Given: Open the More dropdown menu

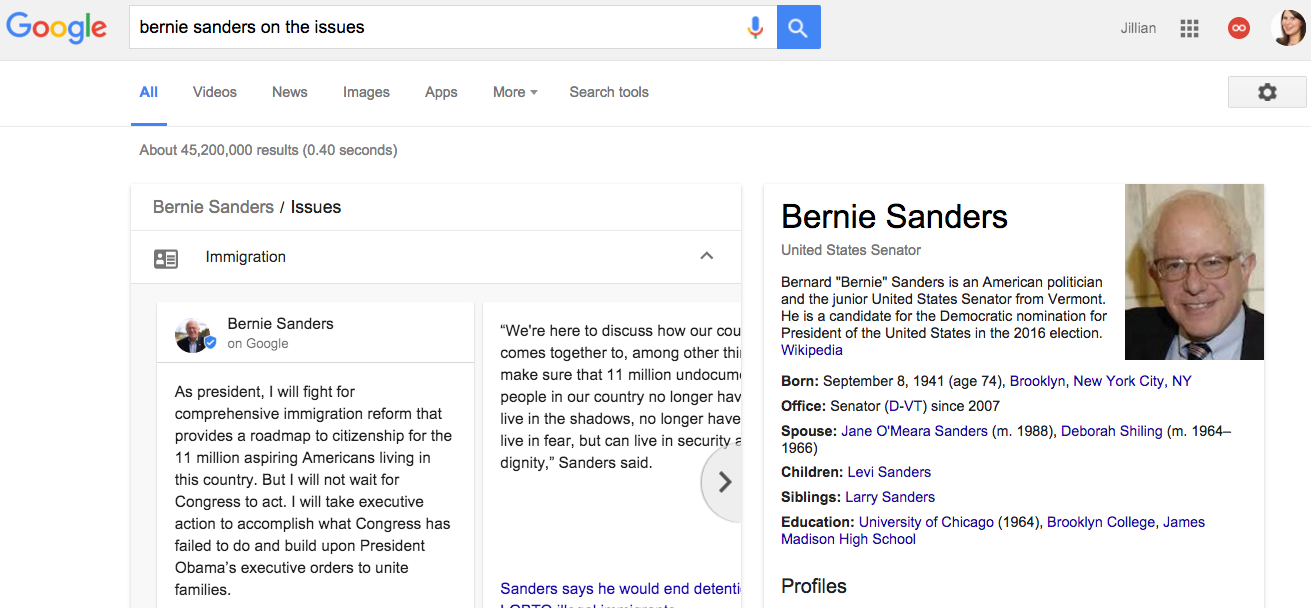Looking at the screenshot, I should [x=515, y=92].
